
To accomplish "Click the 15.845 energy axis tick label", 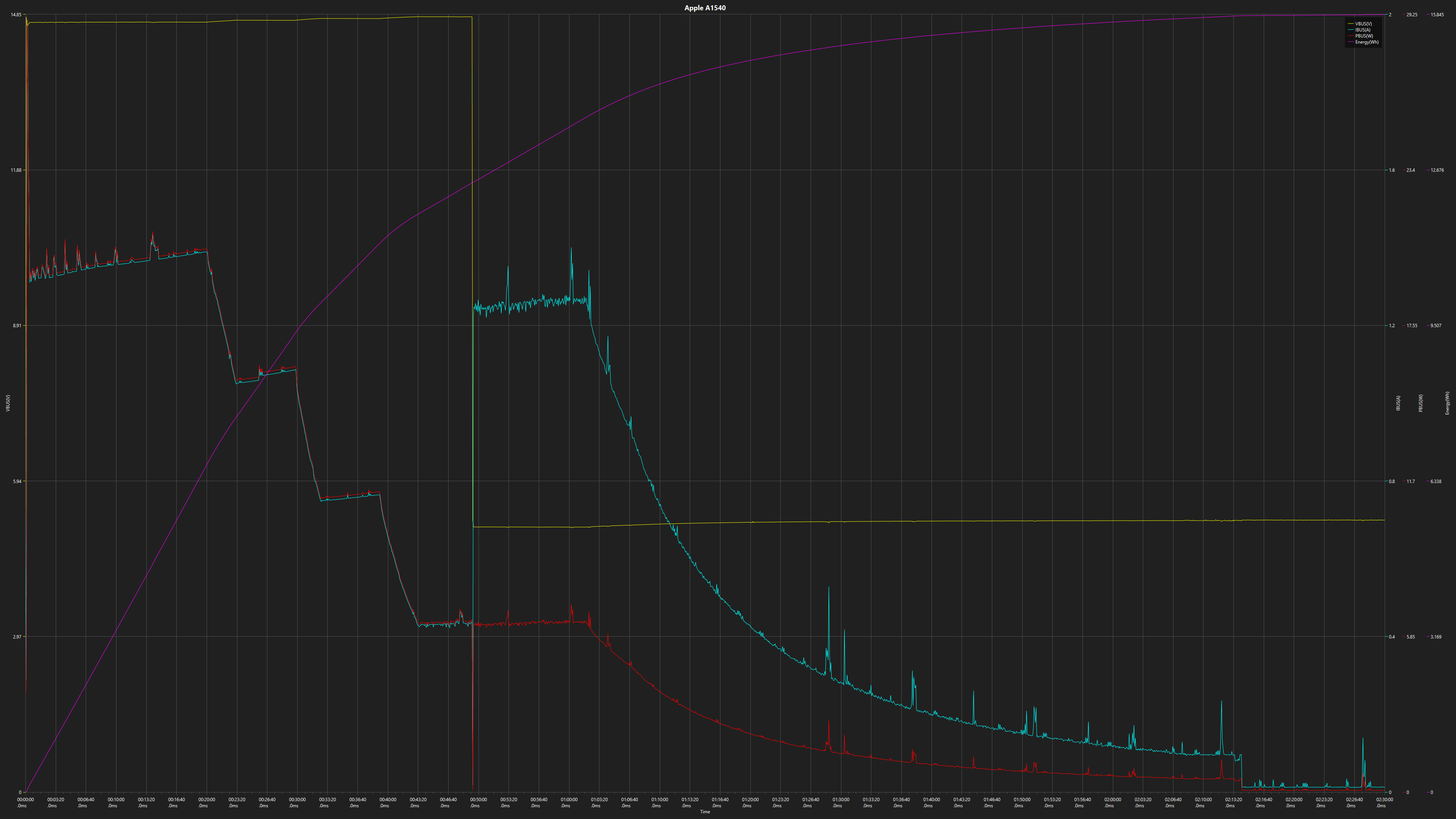I will tap(1437, 15).
